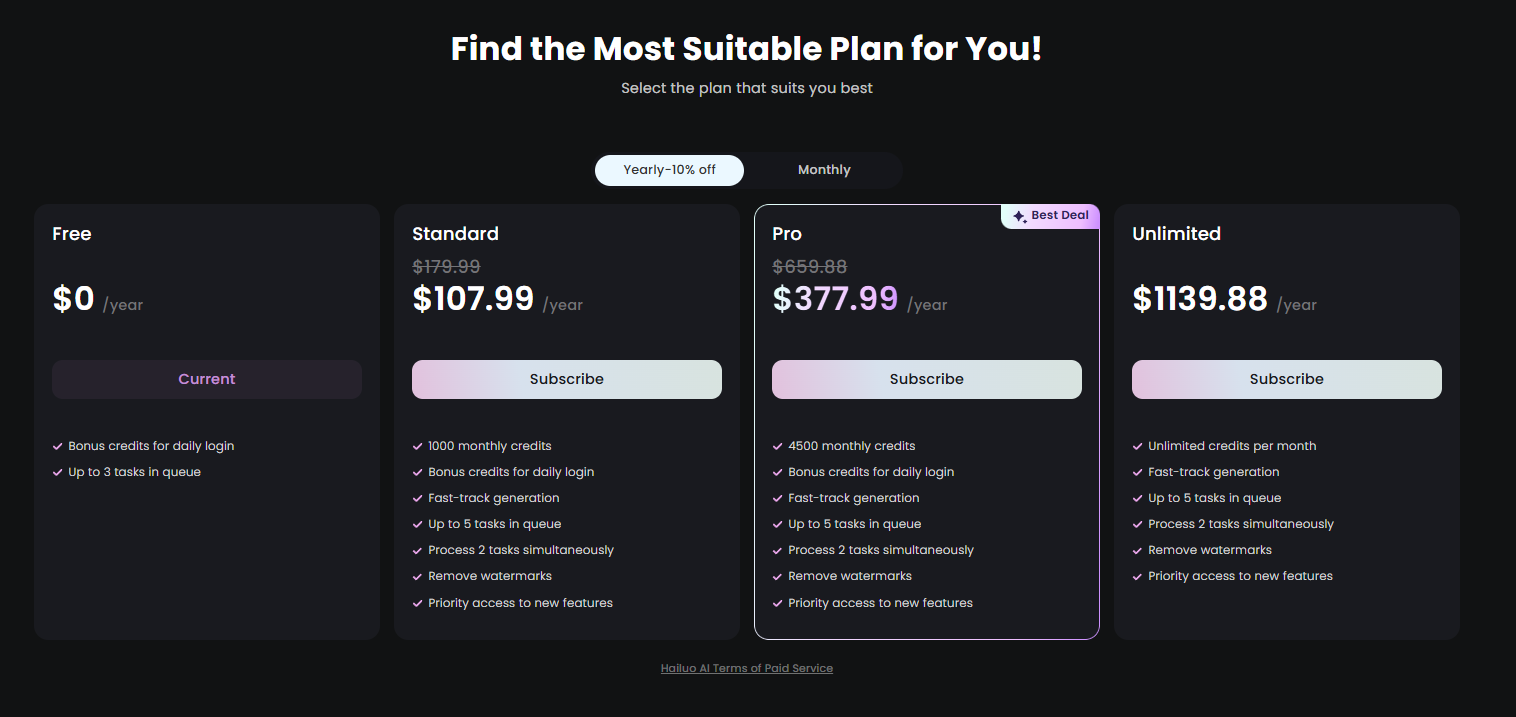Viewport: 1516px width, 717px height.
Task: Click checkmark next to Up to 3 tasks in queue
Action: (58, 473)
